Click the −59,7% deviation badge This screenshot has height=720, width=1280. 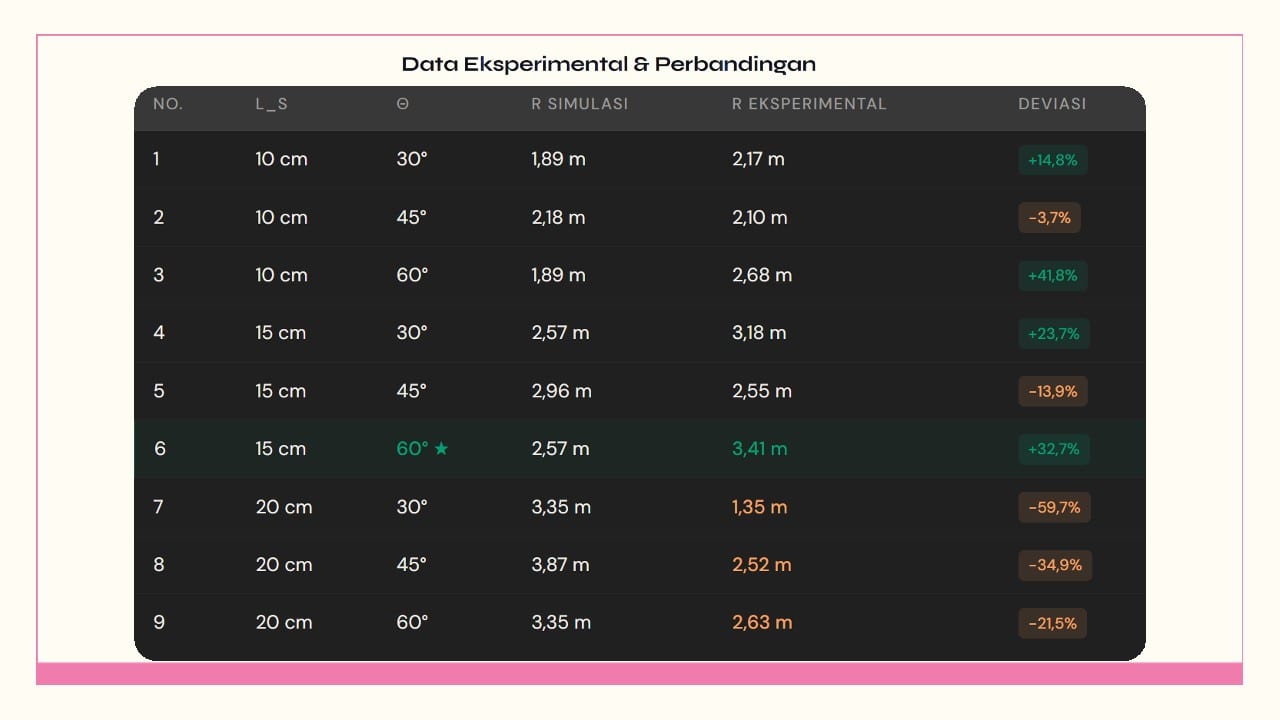(1054, 508)
